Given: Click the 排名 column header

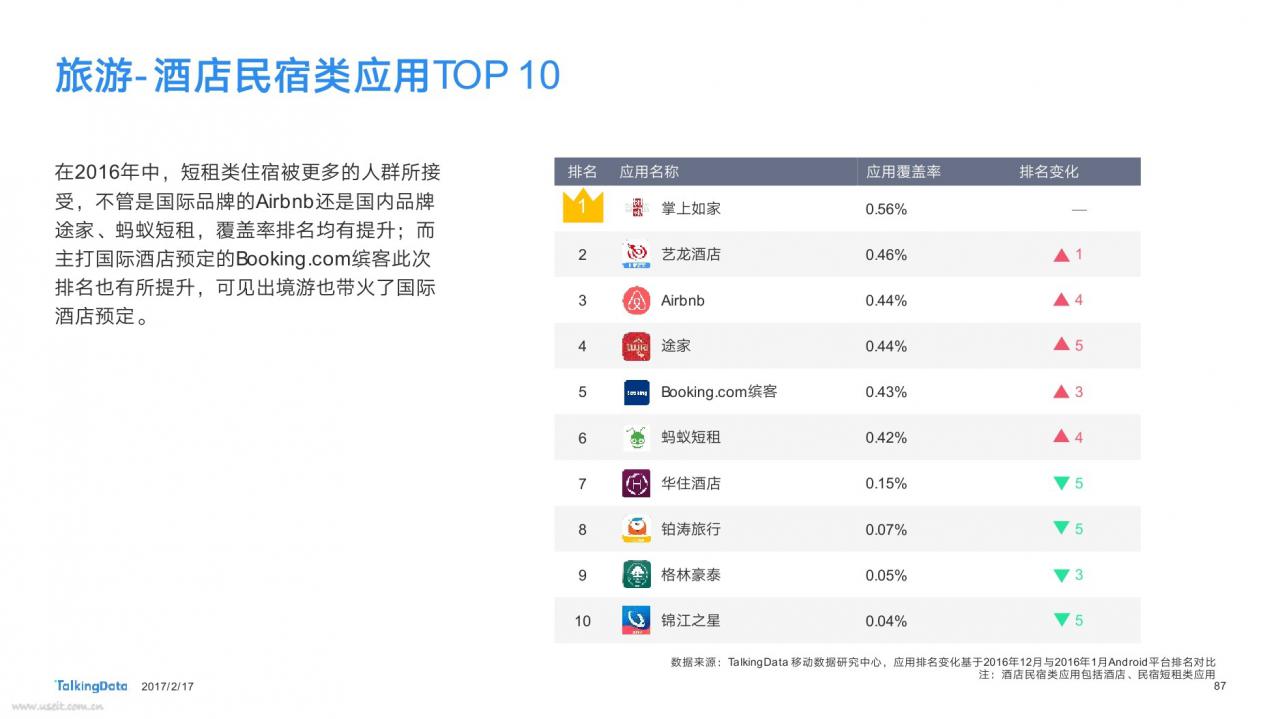Looking at the screenshot, I should coord(582,172).
